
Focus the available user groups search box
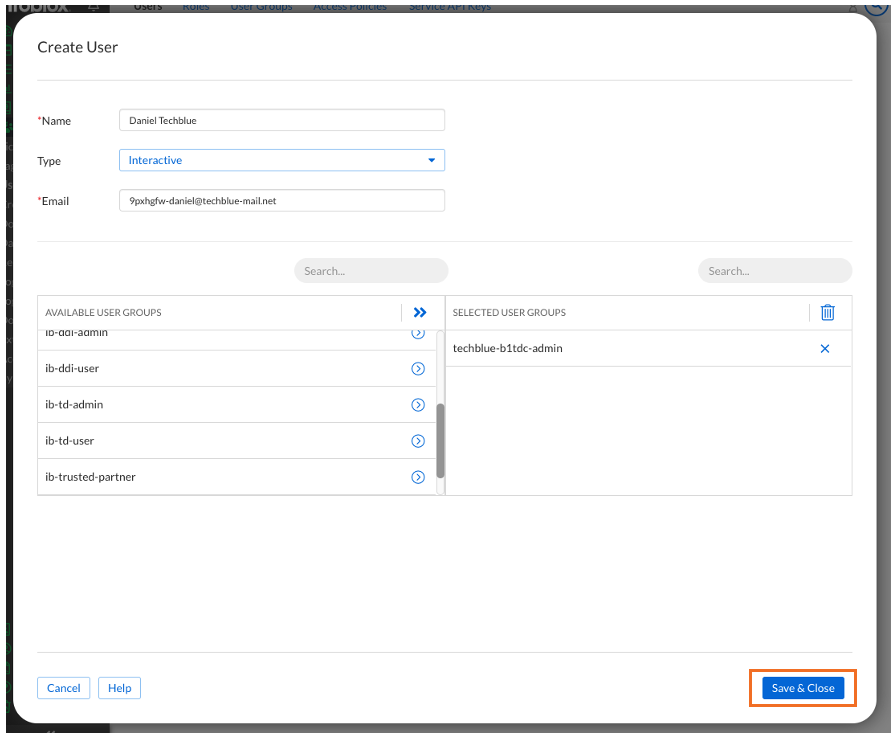coord(371,271)
